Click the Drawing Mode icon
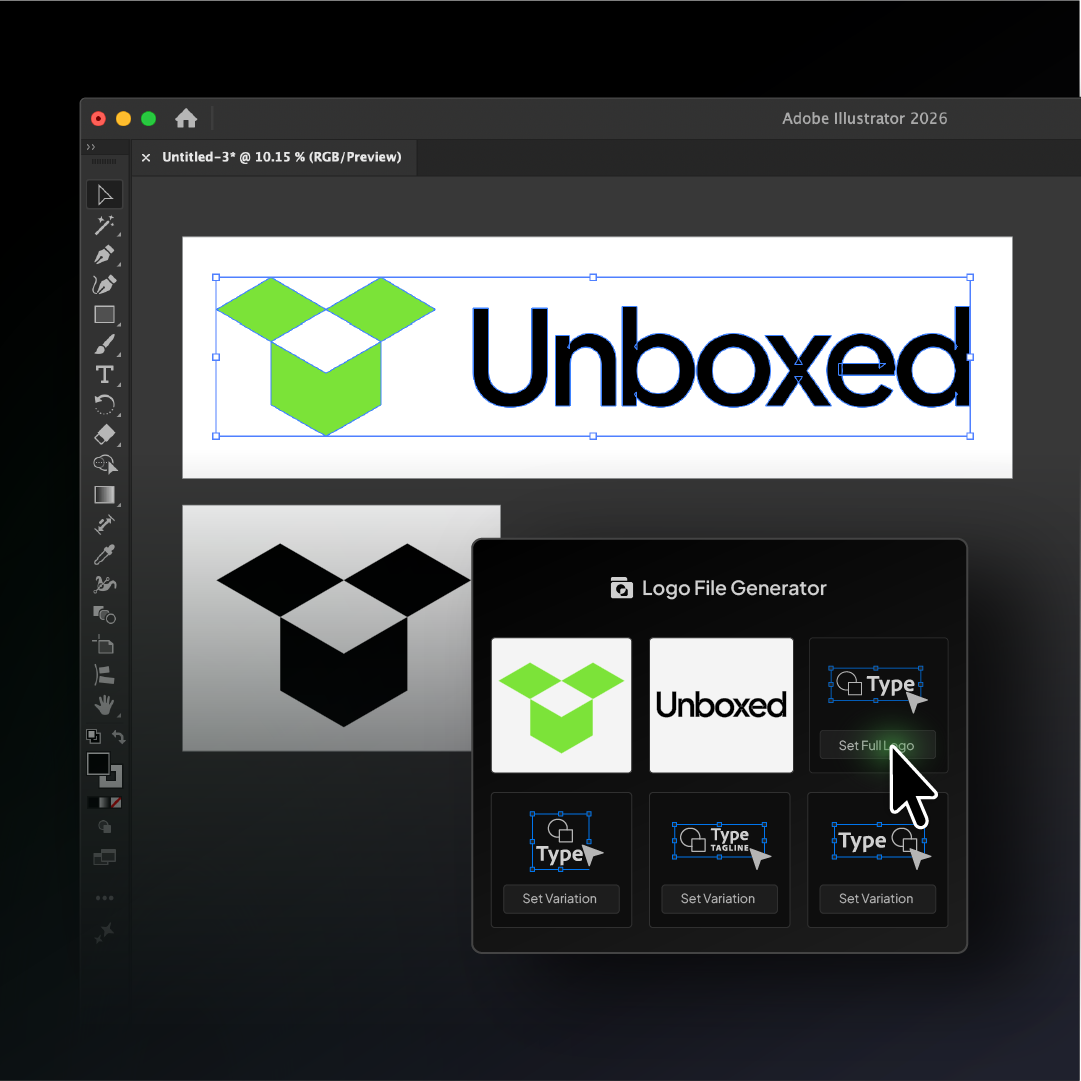 pos(105,827)
